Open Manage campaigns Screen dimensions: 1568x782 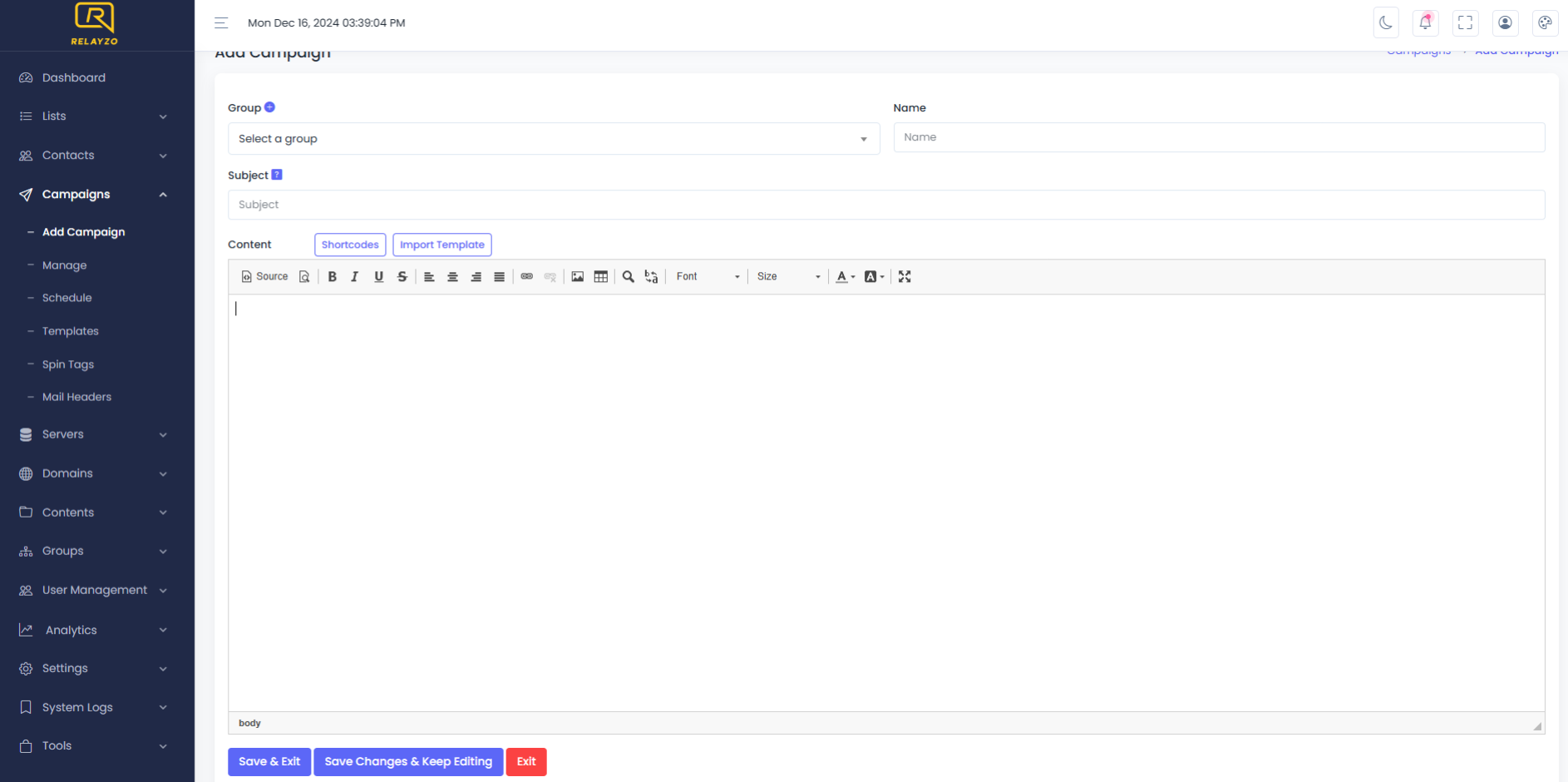(x=64, y=265)
